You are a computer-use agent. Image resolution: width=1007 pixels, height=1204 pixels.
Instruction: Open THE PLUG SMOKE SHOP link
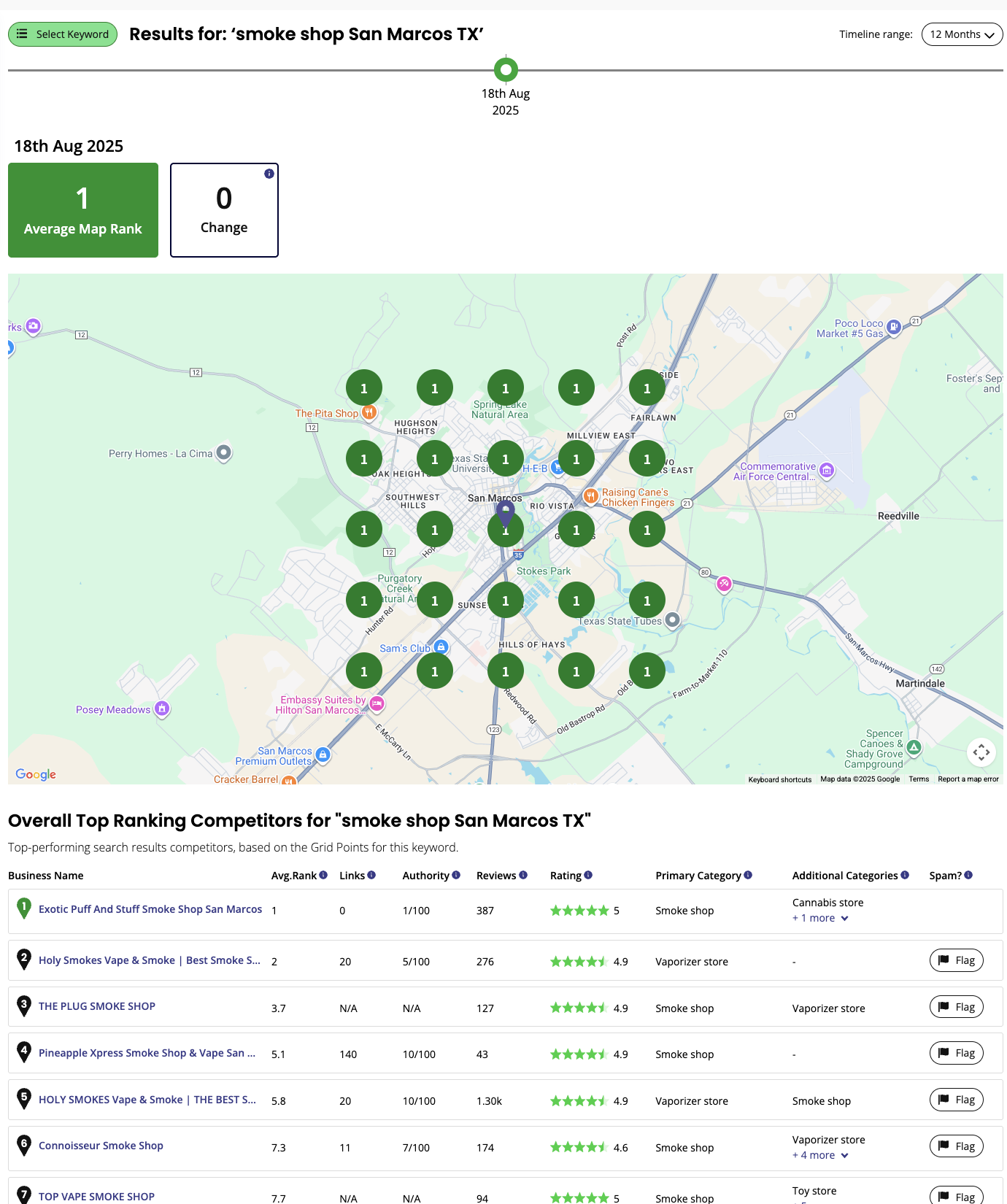click(x=97, y=1006)
